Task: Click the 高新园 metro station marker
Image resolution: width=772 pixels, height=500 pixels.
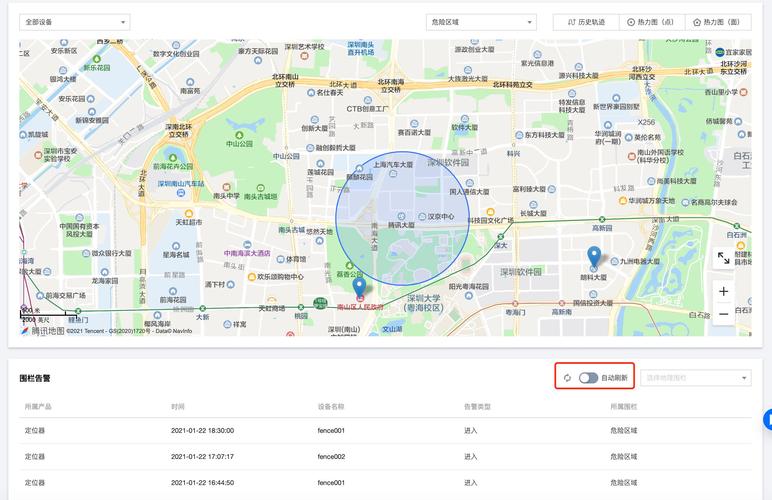Action: coord(602,219)
